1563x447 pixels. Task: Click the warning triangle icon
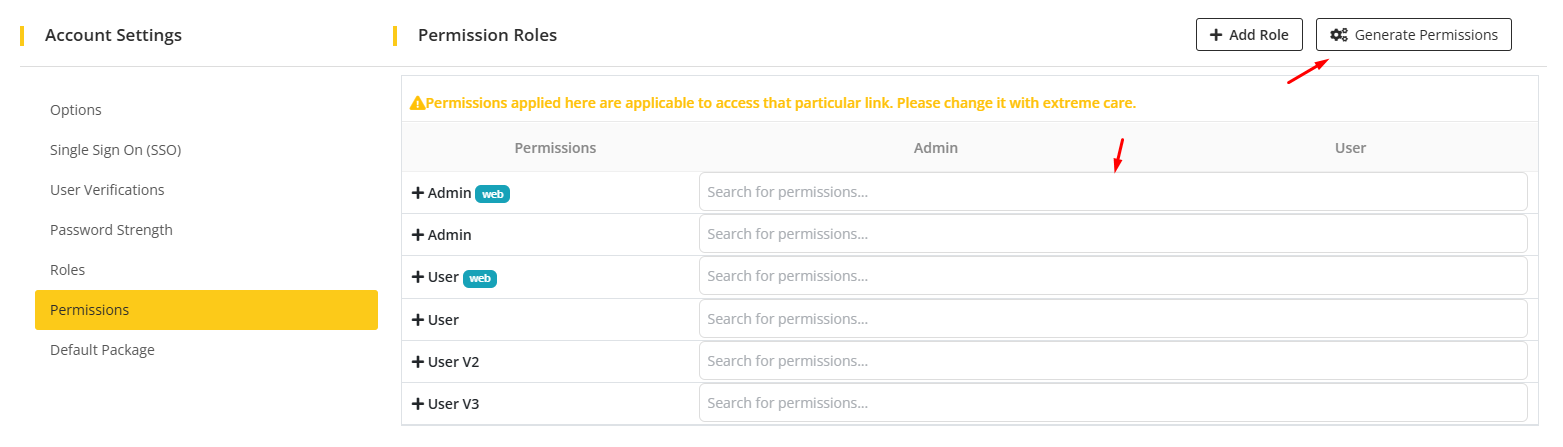tap(417, 103)
